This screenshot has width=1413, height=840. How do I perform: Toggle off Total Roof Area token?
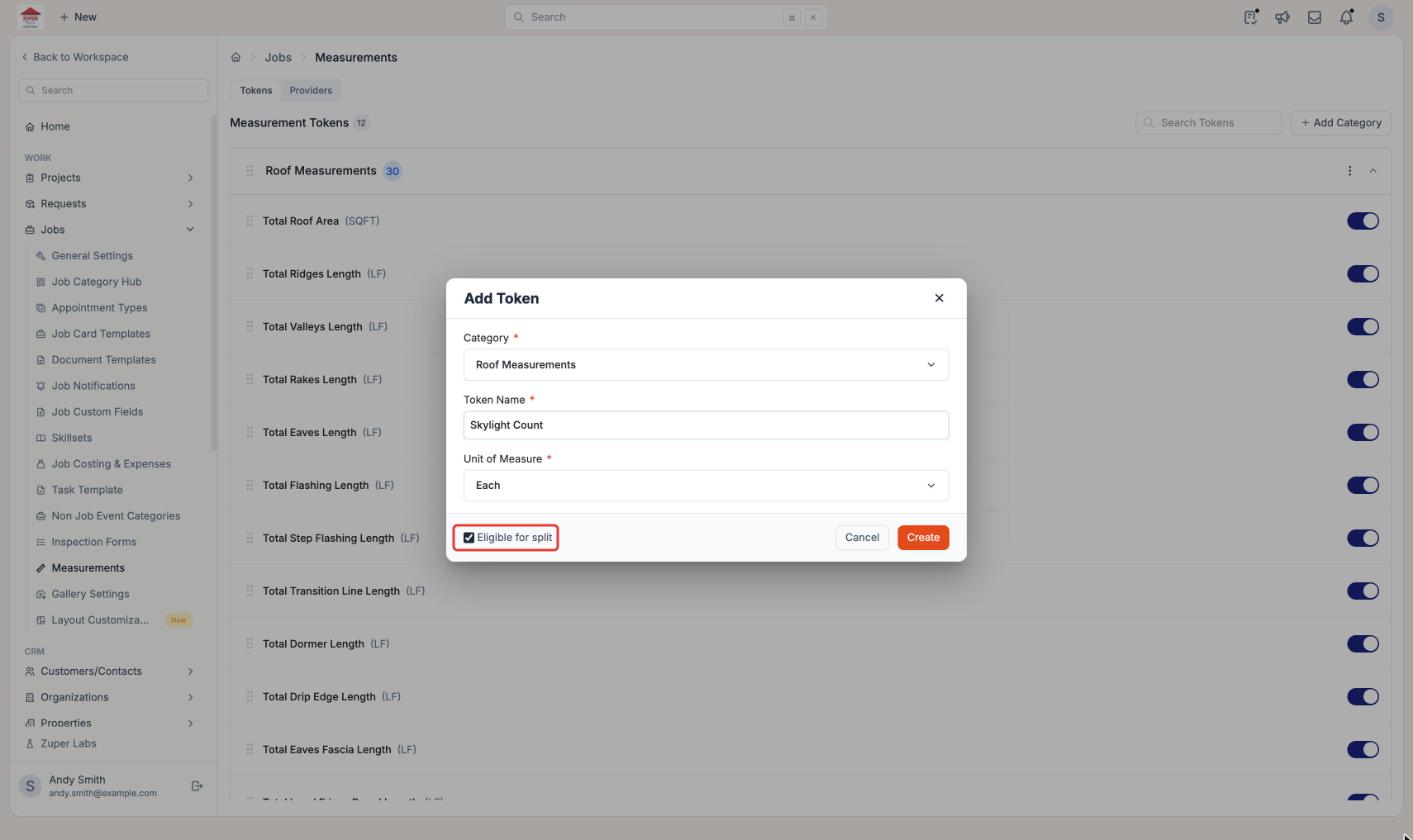pyautogui.click(x=1363, y=221)
